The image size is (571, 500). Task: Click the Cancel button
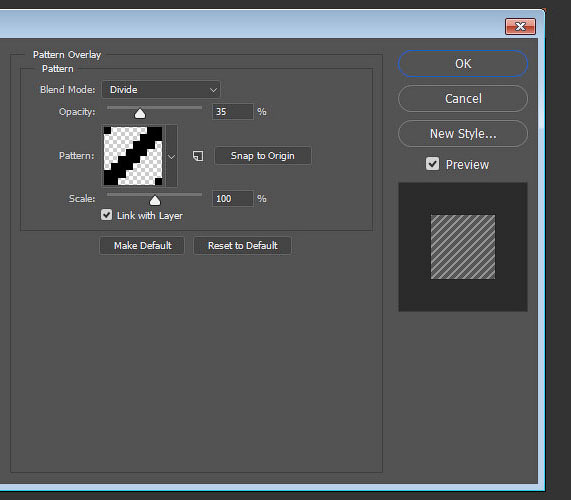point(463,99)
